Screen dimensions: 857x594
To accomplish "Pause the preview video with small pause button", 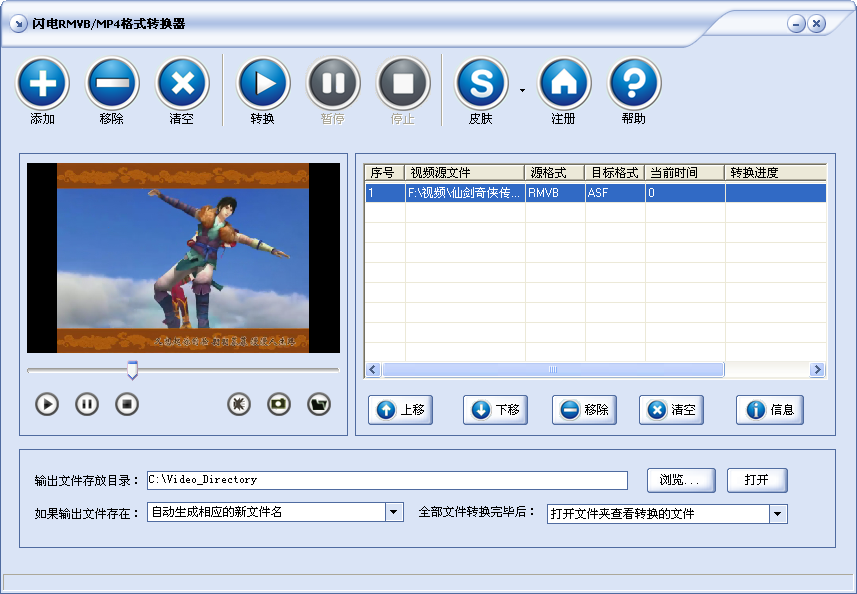I will [x=87, y=404].
